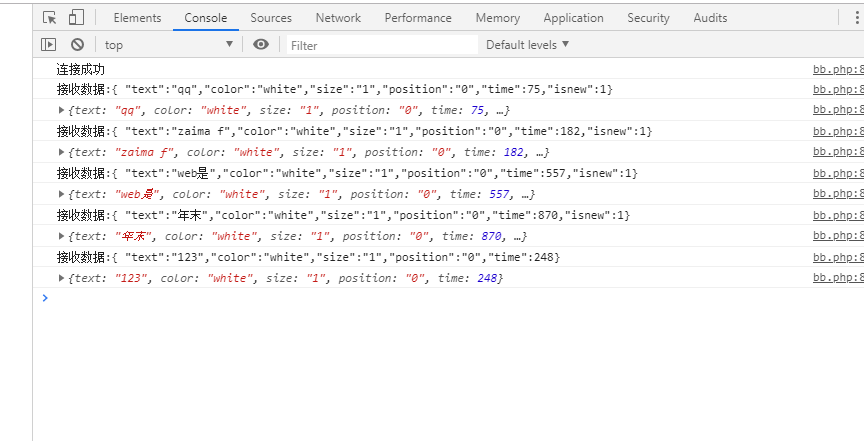This screenshot has height=441, width=864.
Task: Open bb.php link for "qq" received data row
Action: coord(838,89)
